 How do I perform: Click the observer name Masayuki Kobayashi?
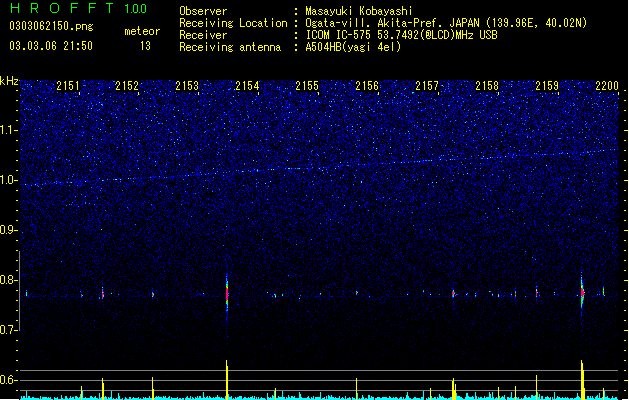point(359,11)
